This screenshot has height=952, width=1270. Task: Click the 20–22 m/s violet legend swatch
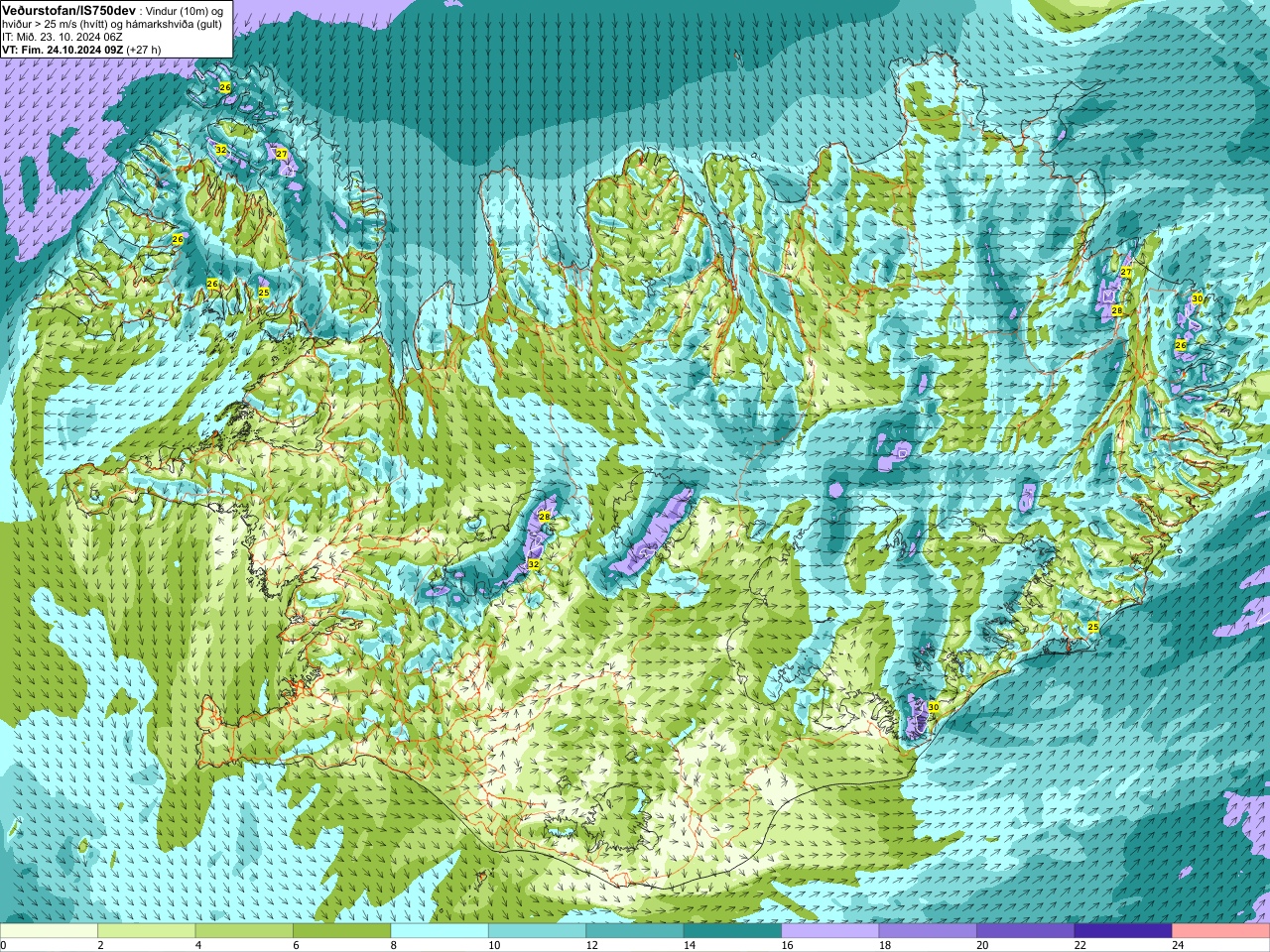tap(1026, 930)
